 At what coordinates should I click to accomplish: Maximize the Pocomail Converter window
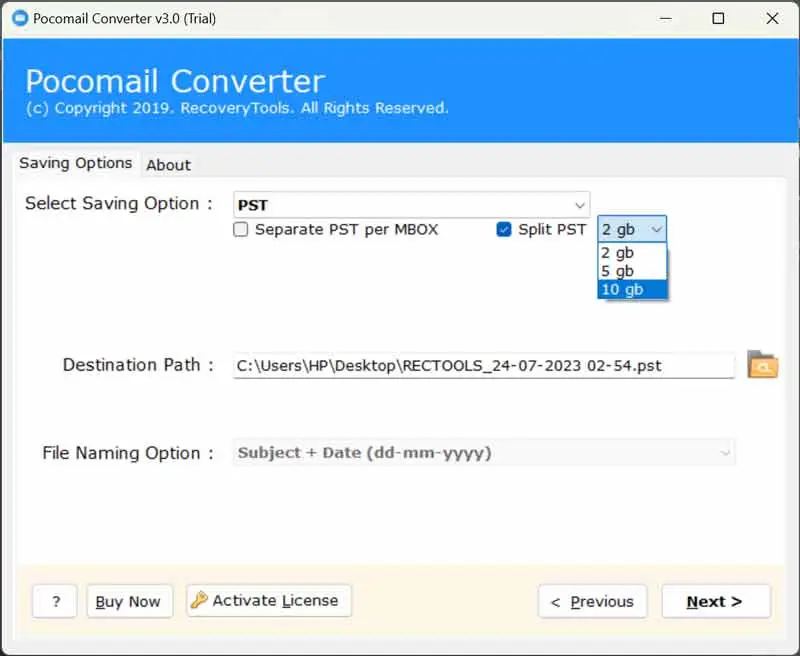(718, 18)
